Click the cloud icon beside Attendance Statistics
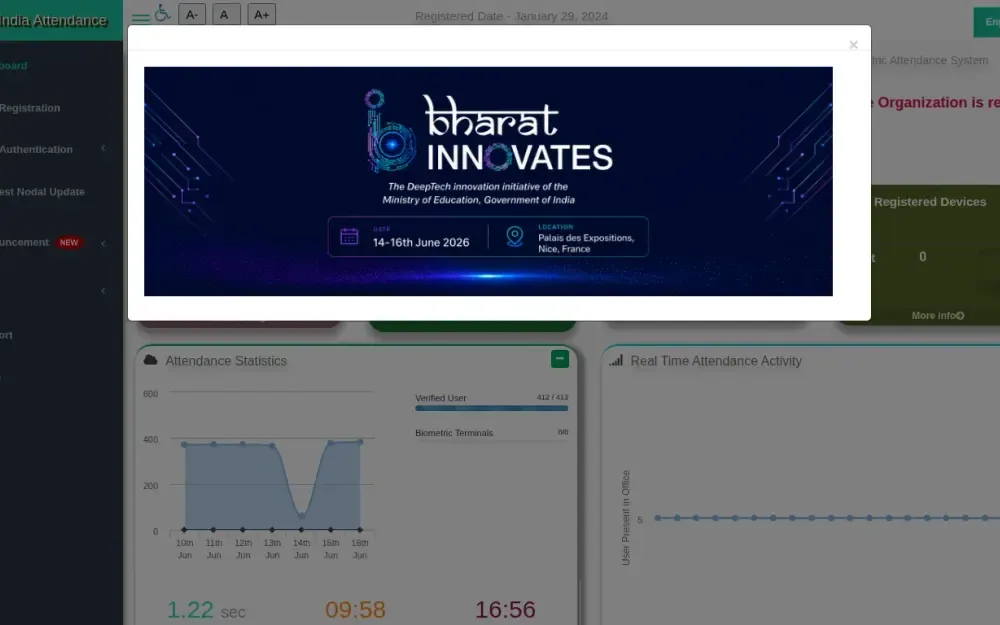This screenshot has height=625, width=1000. (151, 360)
